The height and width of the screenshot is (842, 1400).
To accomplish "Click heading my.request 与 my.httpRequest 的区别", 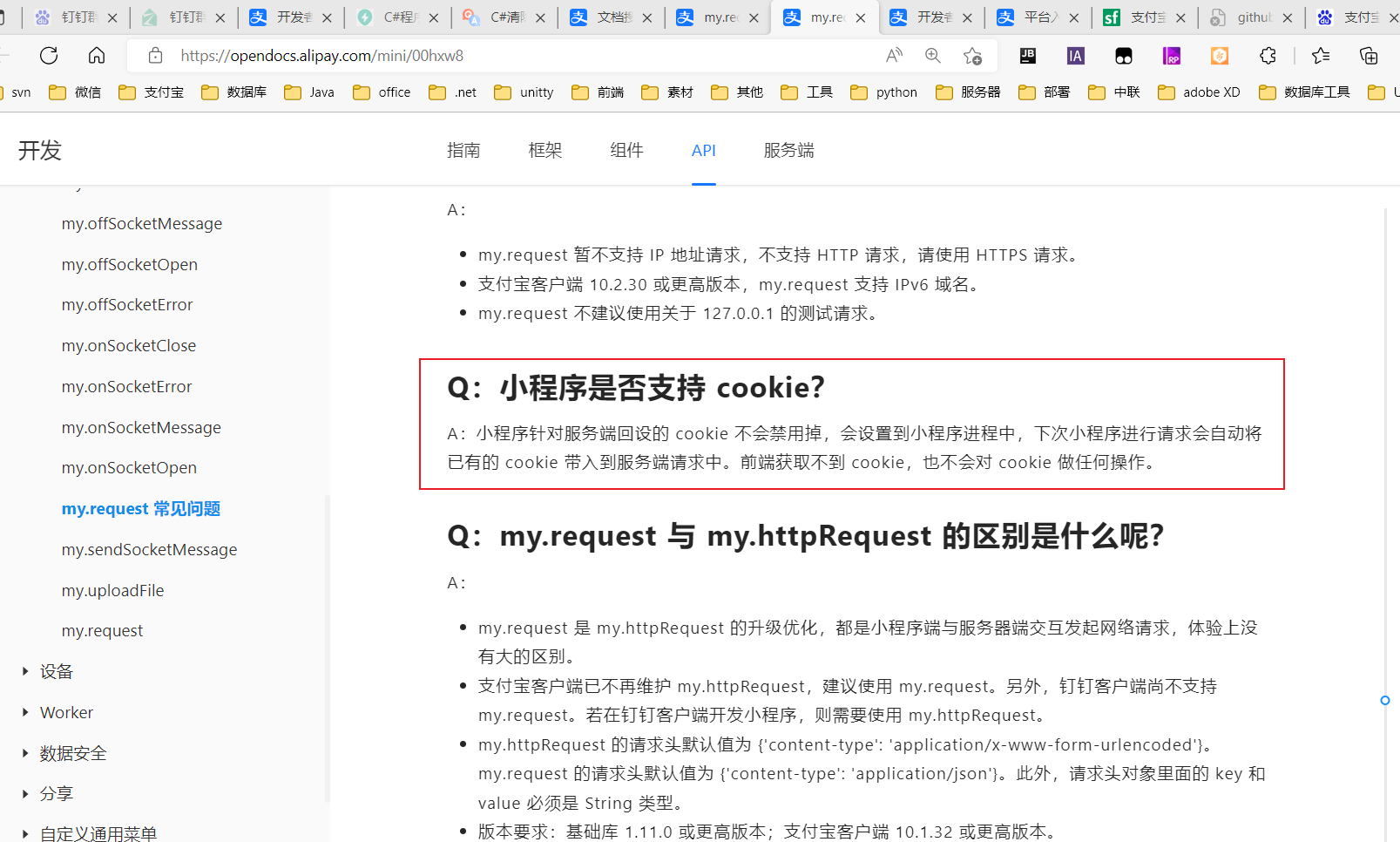I will (806, 536).
